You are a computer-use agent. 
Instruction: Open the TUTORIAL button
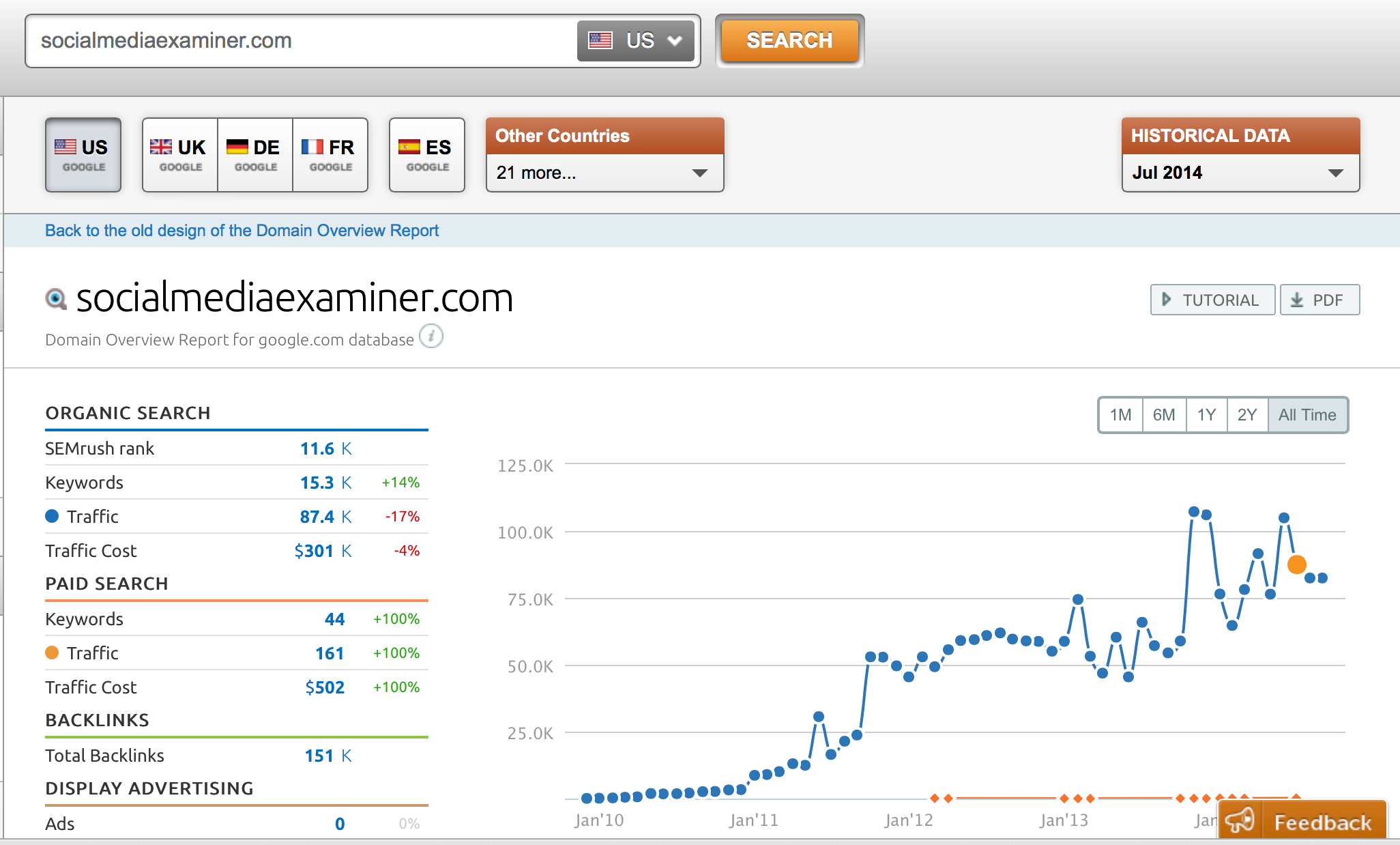coord(1212,300)
